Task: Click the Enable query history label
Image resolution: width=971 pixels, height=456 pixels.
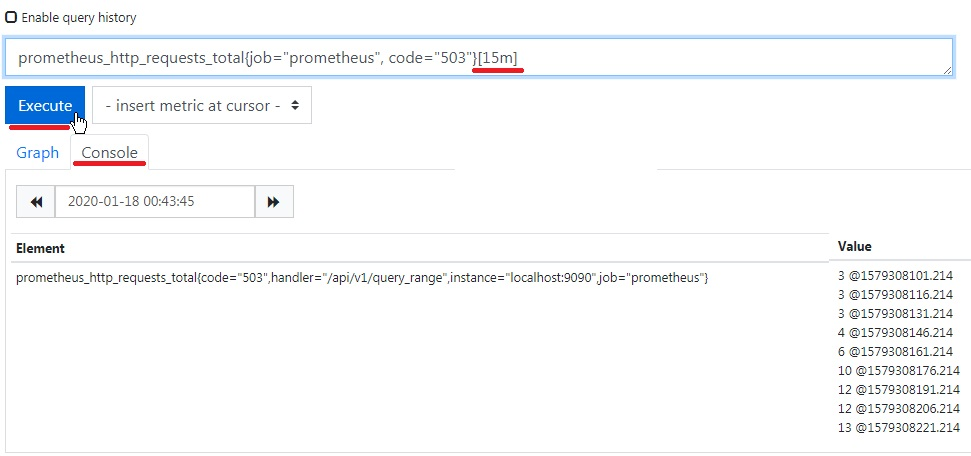Action: click(79, 17)
